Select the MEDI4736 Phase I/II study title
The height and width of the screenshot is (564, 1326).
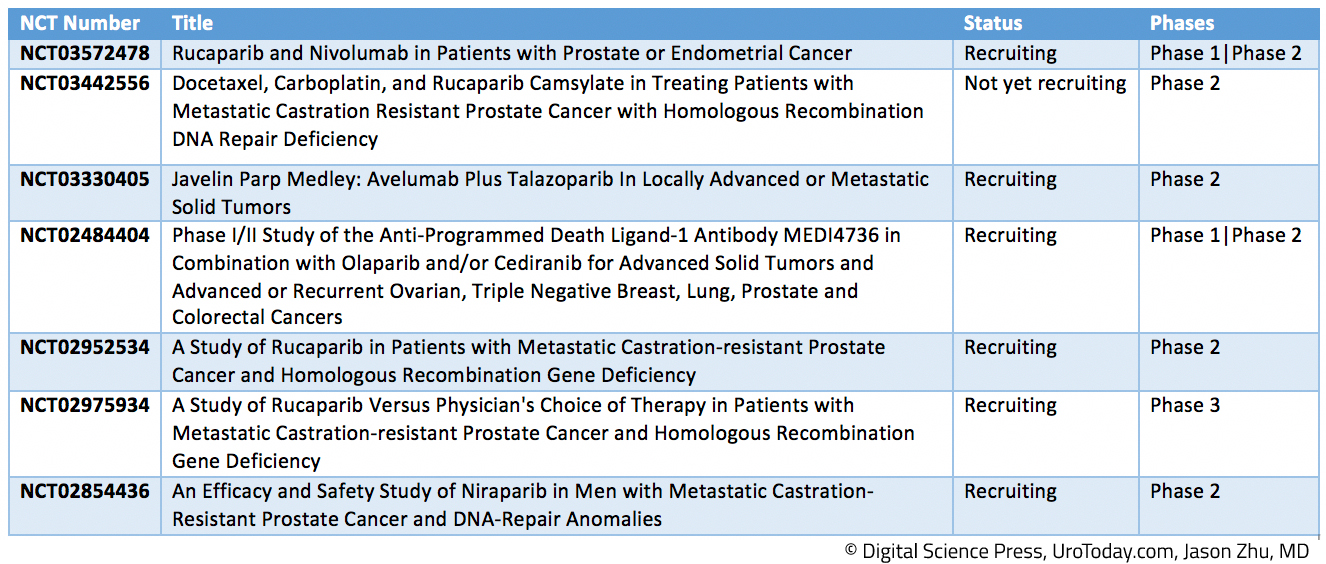537,276
